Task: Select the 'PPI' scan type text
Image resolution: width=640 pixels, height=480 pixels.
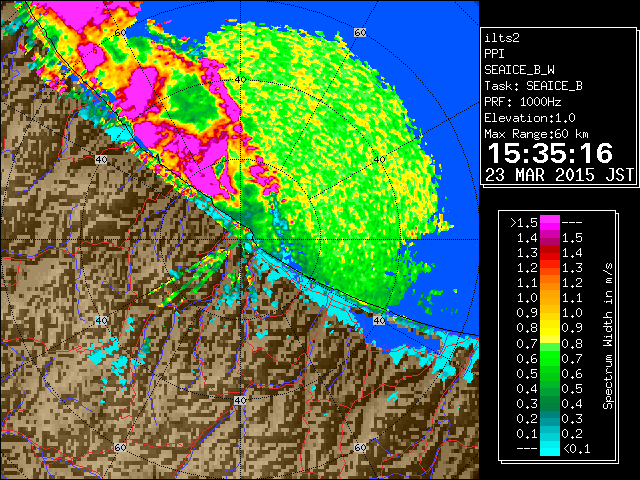Action: click(x=494, y=54)
